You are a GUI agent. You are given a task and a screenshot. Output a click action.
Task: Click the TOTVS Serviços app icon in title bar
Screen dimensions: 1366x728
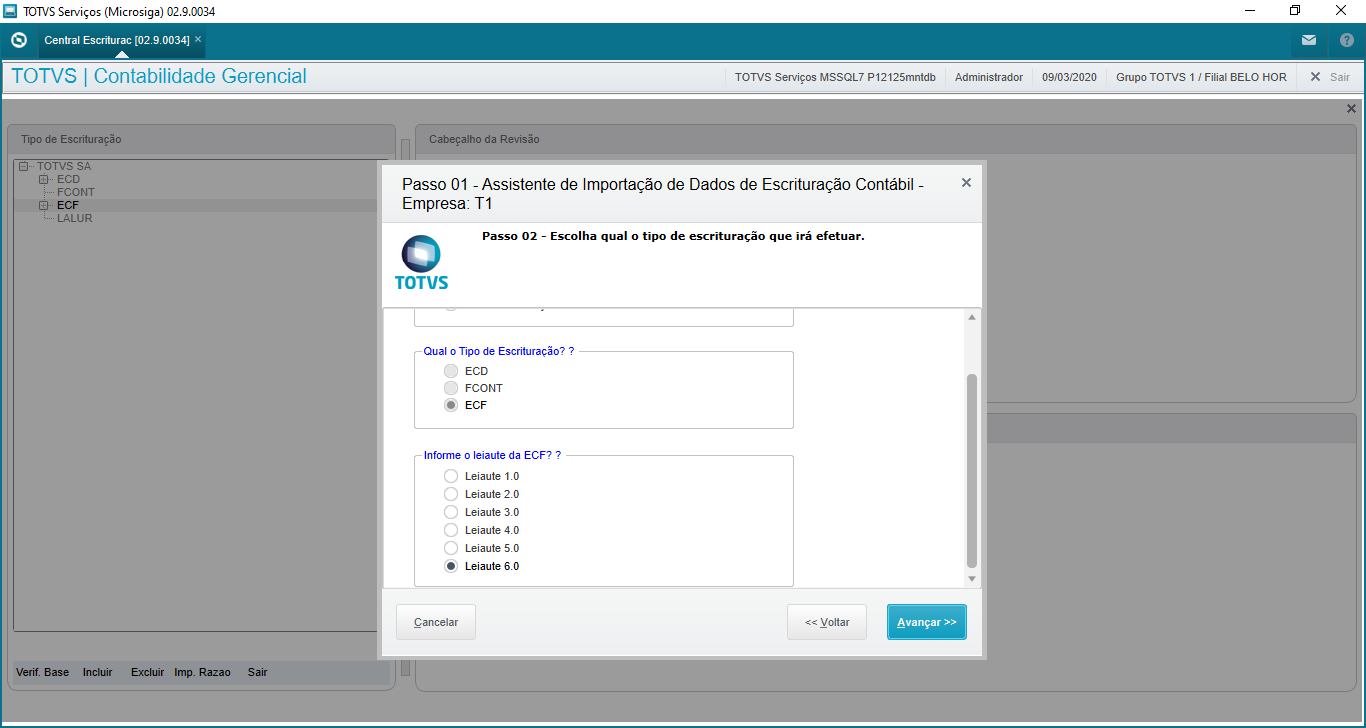point(11,11)
